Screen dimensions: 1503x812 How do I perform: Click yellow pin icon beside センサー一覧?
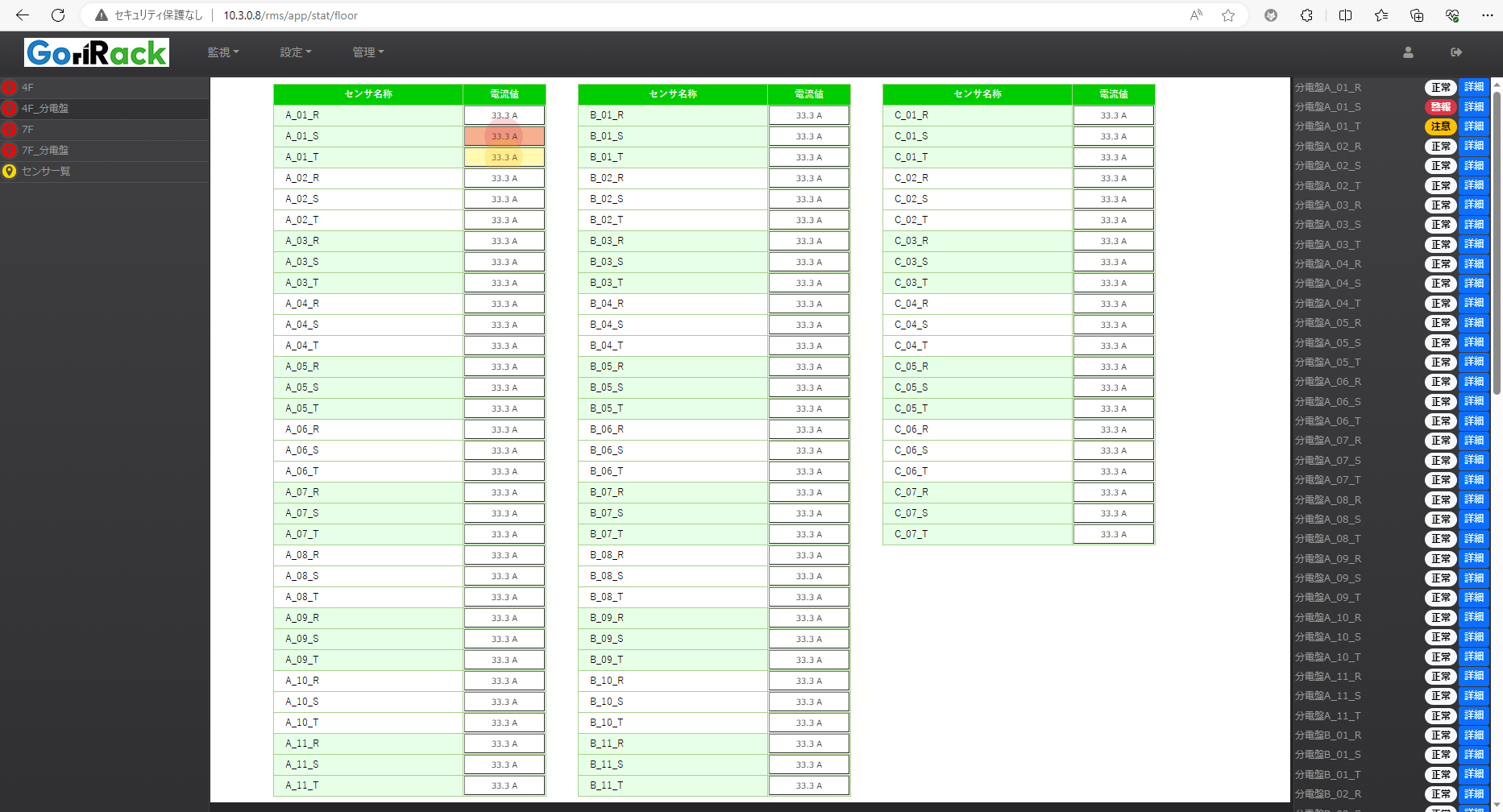pyautogui.click(x=10, y=171)
